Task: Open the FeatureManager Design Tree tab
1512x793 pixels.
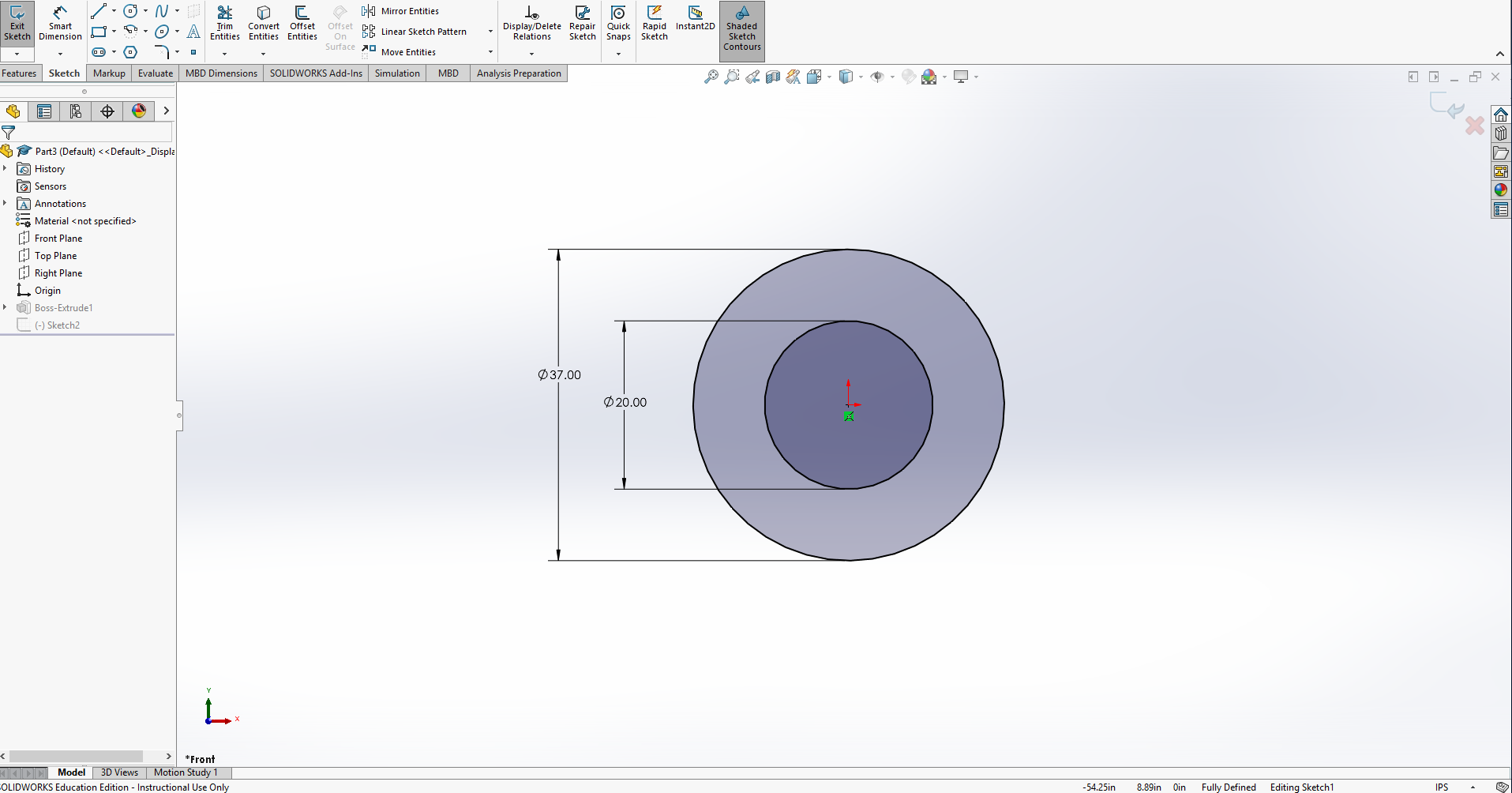Action: [x=13, y=111]
